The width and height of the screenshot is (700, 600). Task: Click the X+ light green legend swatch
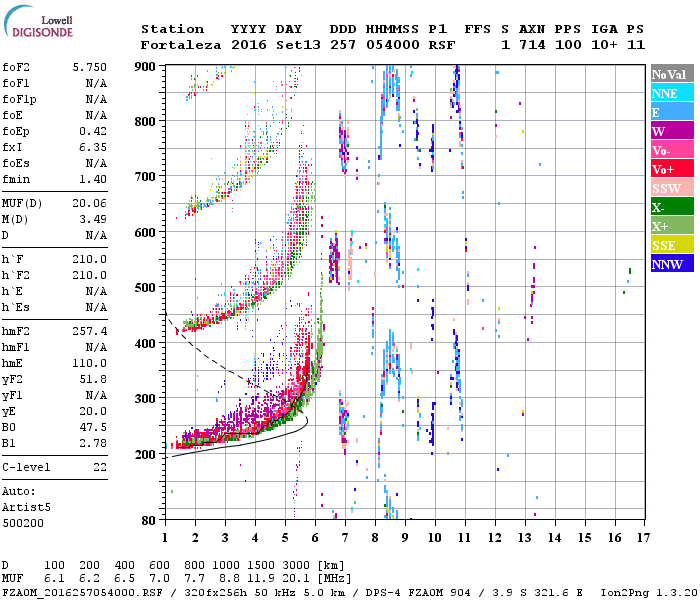(x=672, y=226)
